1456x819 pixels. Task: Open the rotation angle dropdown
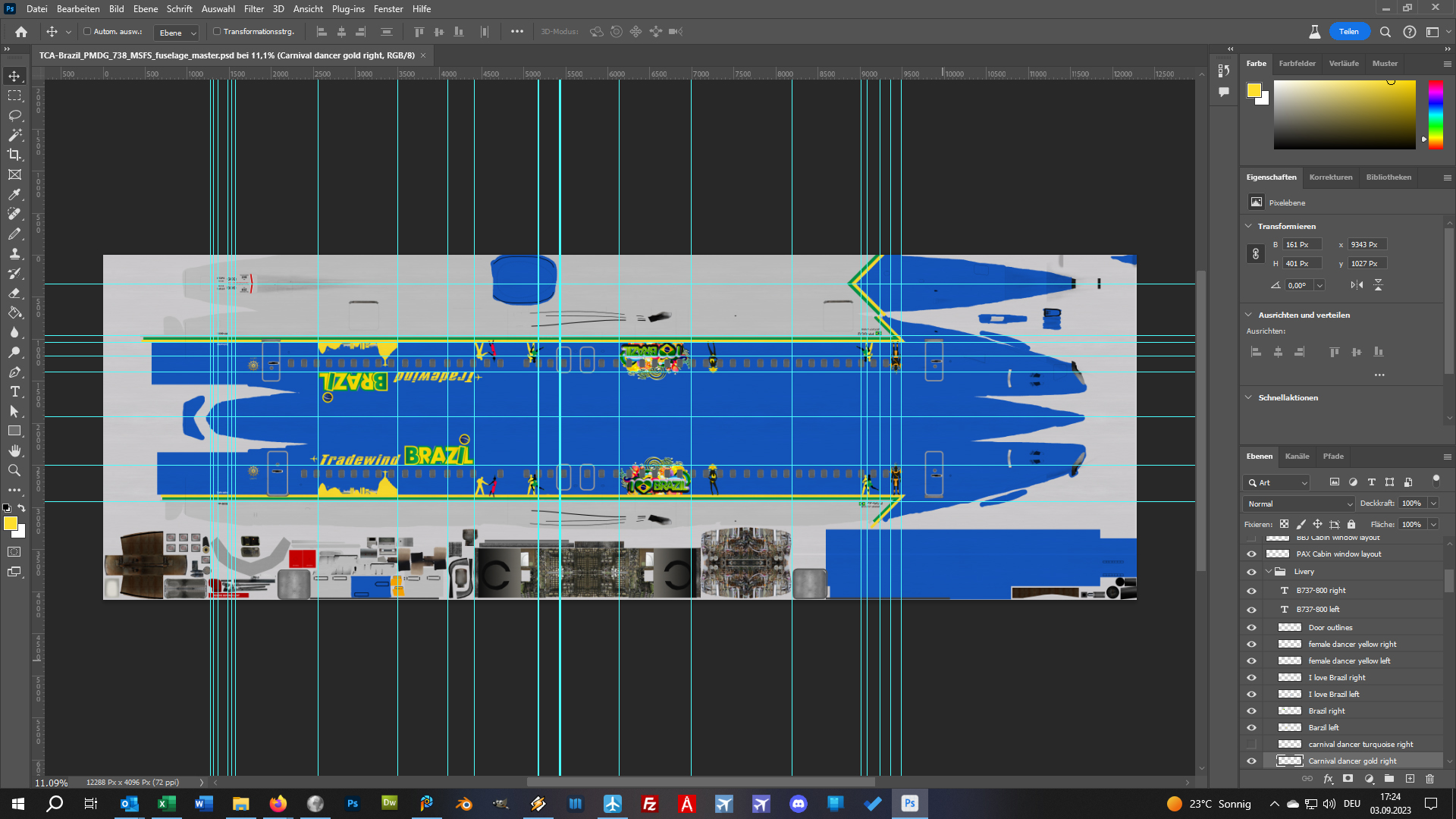pyautogui.click(x=1319, y=286)
